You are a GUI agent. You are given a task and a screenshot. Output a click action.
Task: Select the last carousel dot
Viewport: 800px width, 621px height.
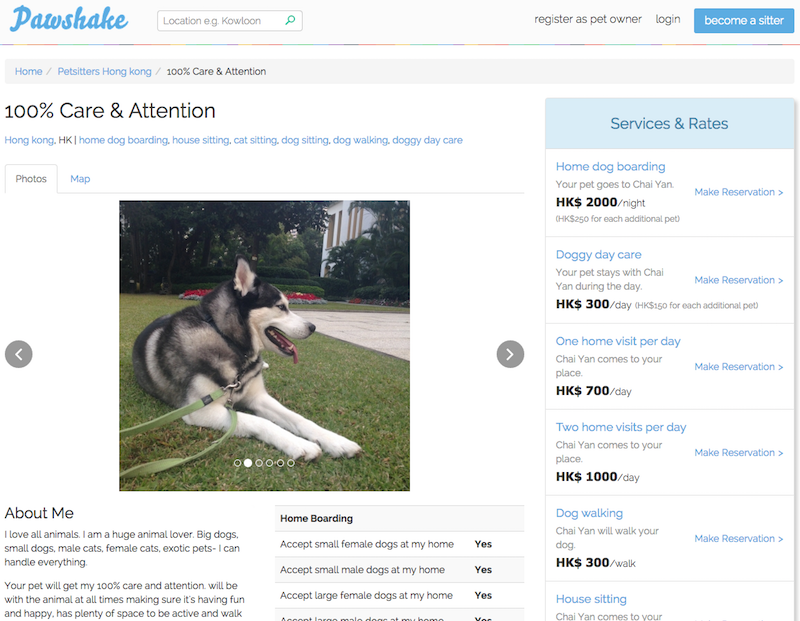(x=291, y=463)
